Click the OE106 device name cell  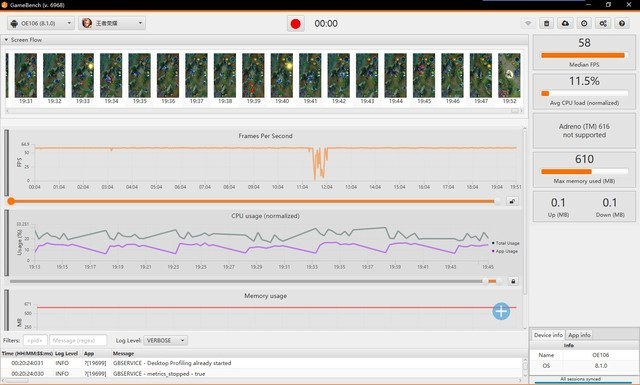tap(600, 355)
